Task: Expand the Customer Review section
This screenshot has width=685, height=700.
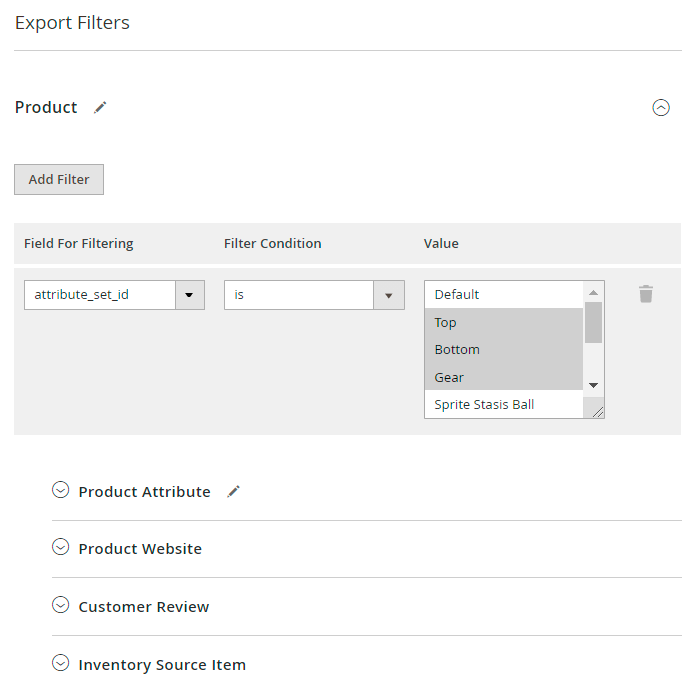Action: point(61,606)
